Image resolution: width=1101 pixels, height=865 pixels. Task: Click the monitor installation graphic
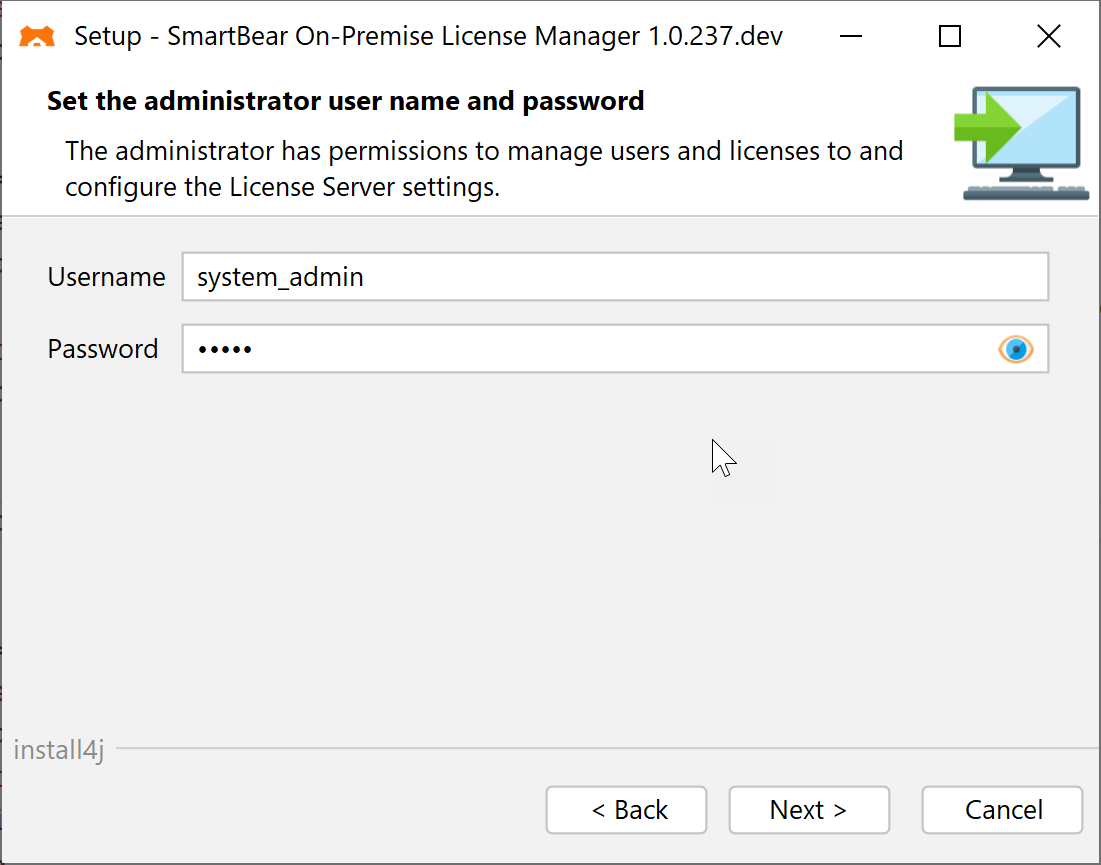point(1023,140)
